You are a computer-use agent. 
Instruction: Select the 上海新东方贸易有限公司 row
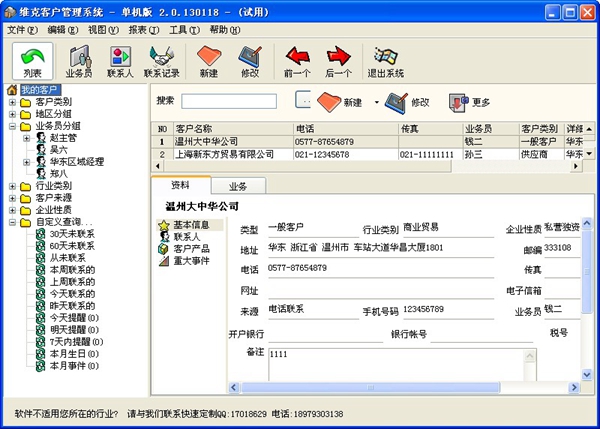[368, 155]
